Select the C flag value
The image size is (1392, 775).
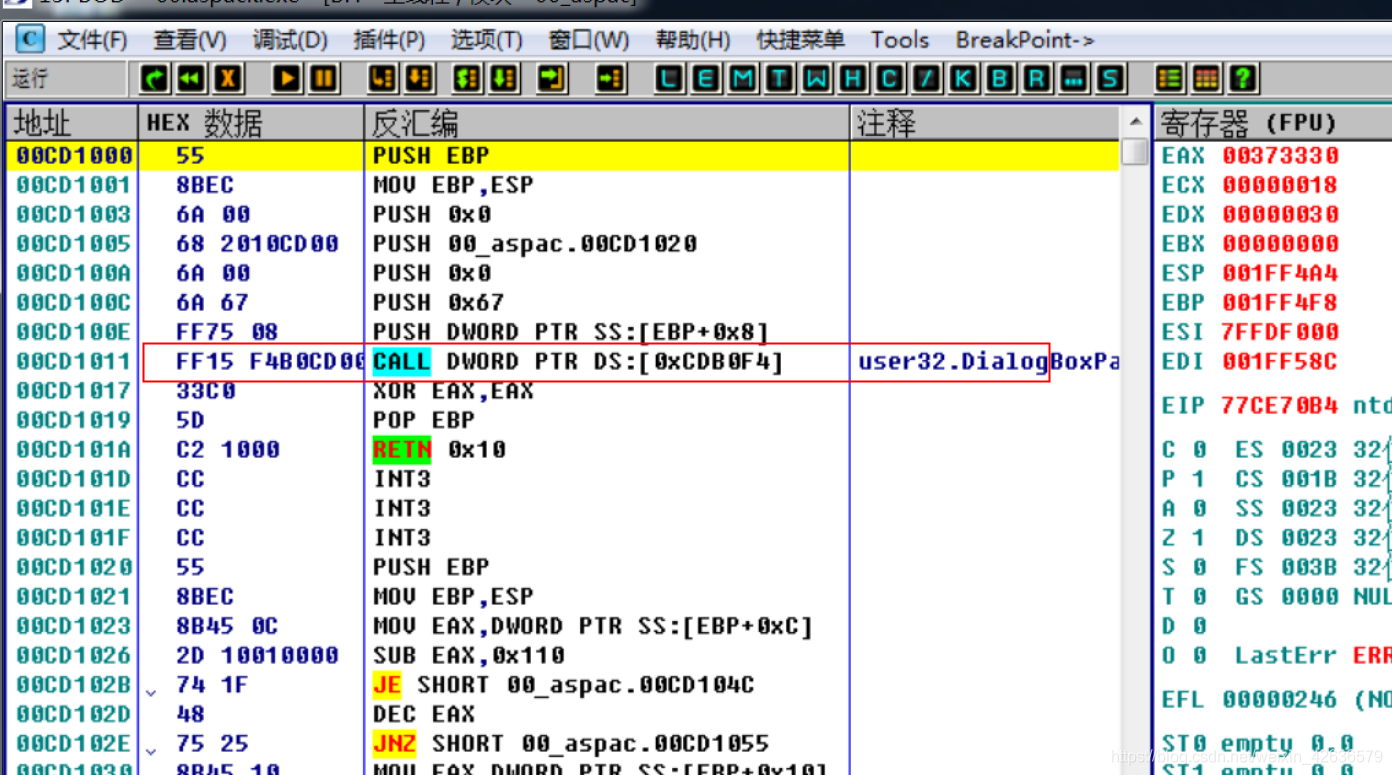pos(1199,450)
